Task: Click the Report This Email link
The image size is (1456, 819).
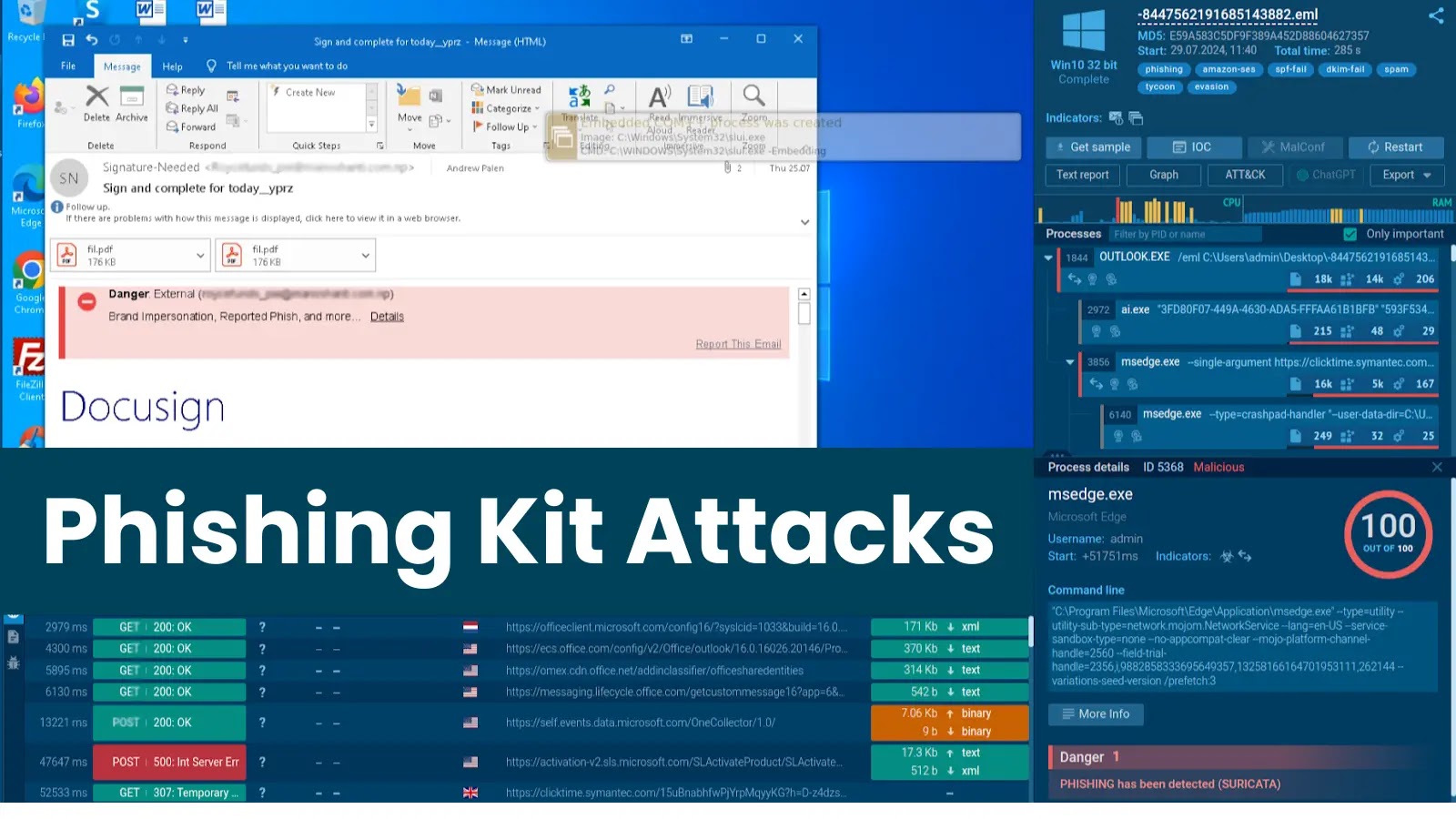Action: tap(738, 344)
